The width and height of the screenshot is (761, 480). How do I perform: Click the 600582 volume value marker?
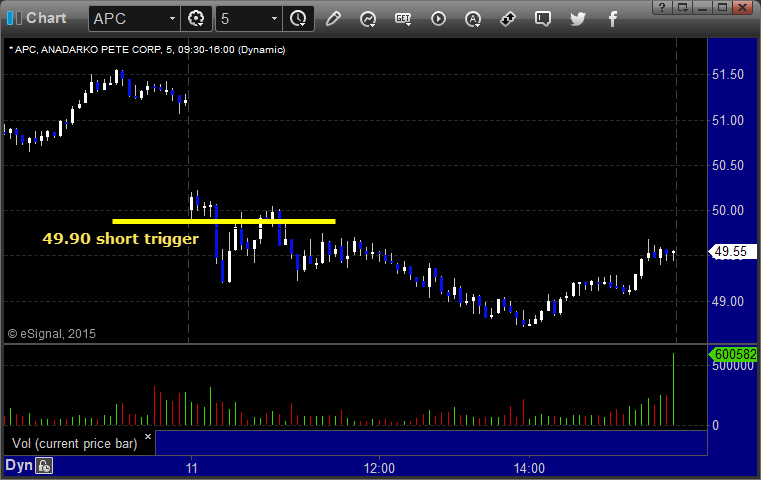point(733,355)
